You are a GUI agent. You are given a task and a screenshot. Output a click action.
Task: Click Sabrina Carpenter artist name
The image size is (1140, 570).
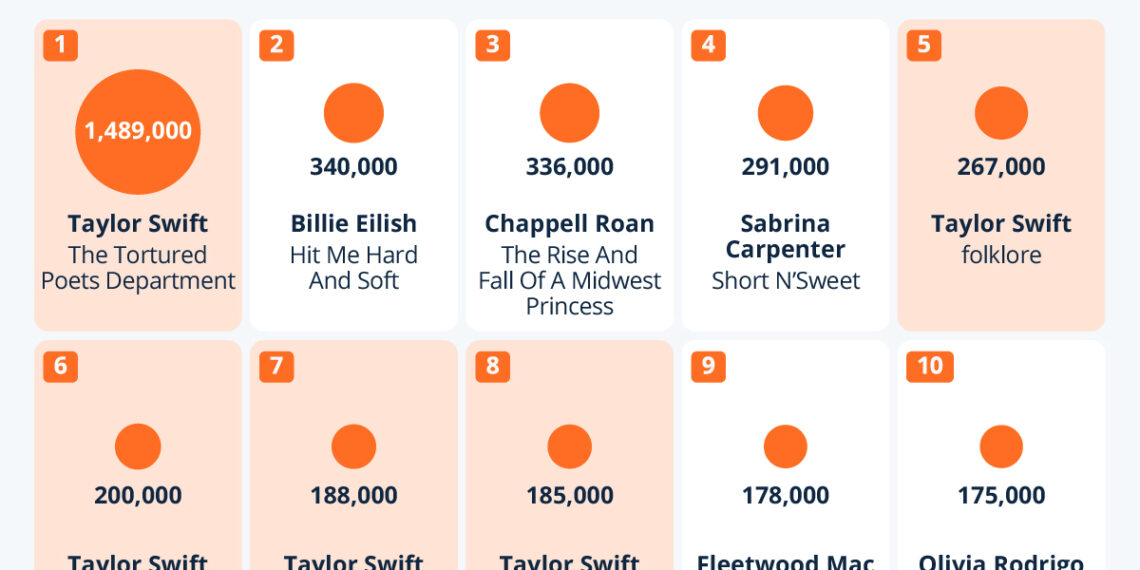pyautogui.click(x=785, y=237)
